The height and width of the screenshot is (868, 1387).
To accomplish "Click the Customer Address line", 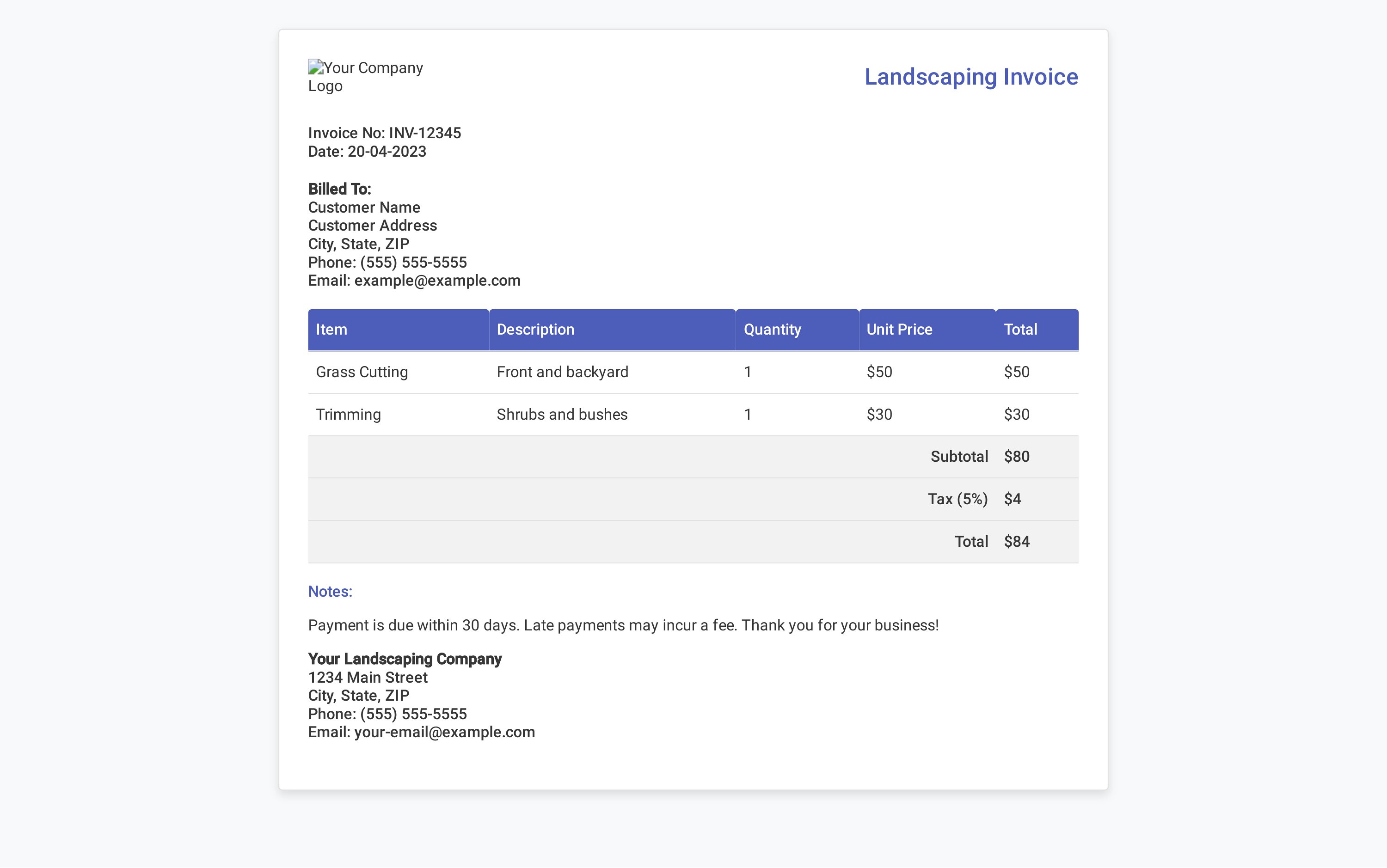I will coord(373,226).
